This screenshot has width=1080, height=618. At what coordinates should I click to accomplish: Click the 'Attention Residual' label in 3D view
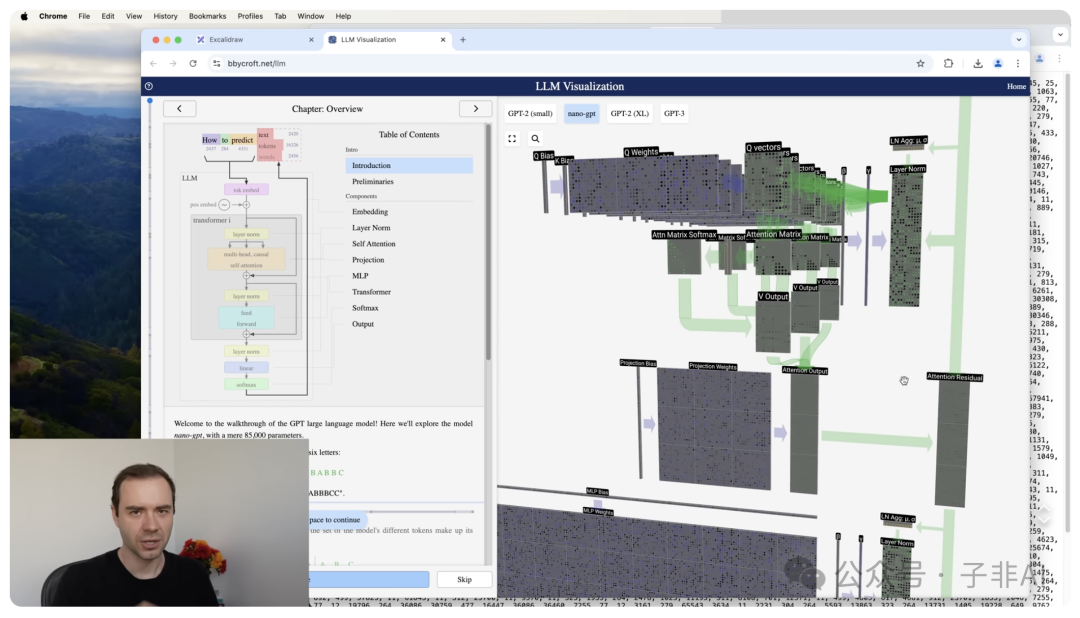coord(955,377)
